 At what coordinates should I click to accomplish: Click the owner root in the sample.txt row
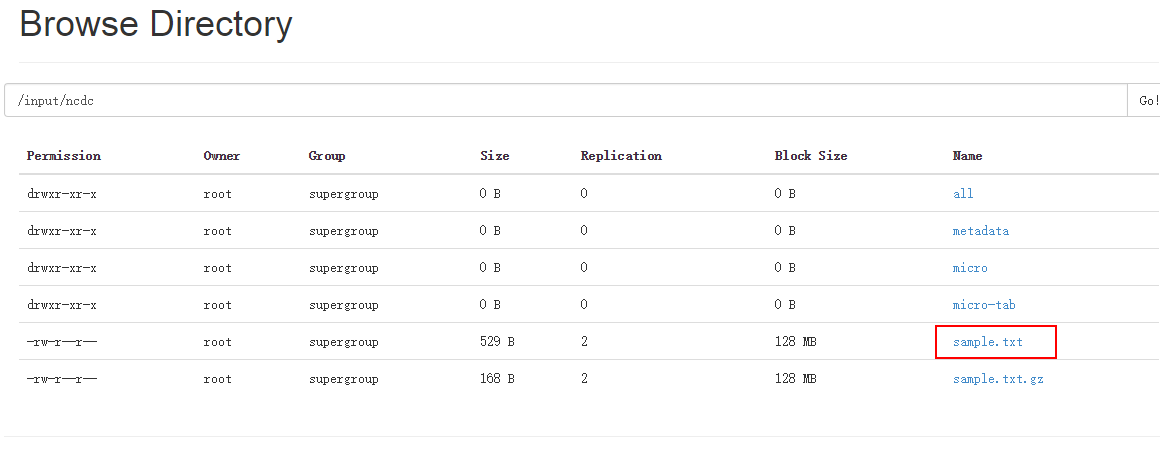218,342
